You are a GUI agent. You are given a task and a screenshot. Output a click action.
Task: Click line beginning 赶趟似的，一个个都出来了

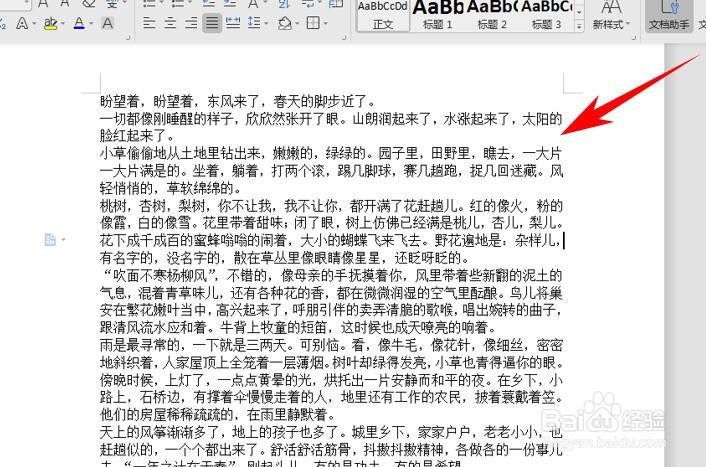pos(331,449)
